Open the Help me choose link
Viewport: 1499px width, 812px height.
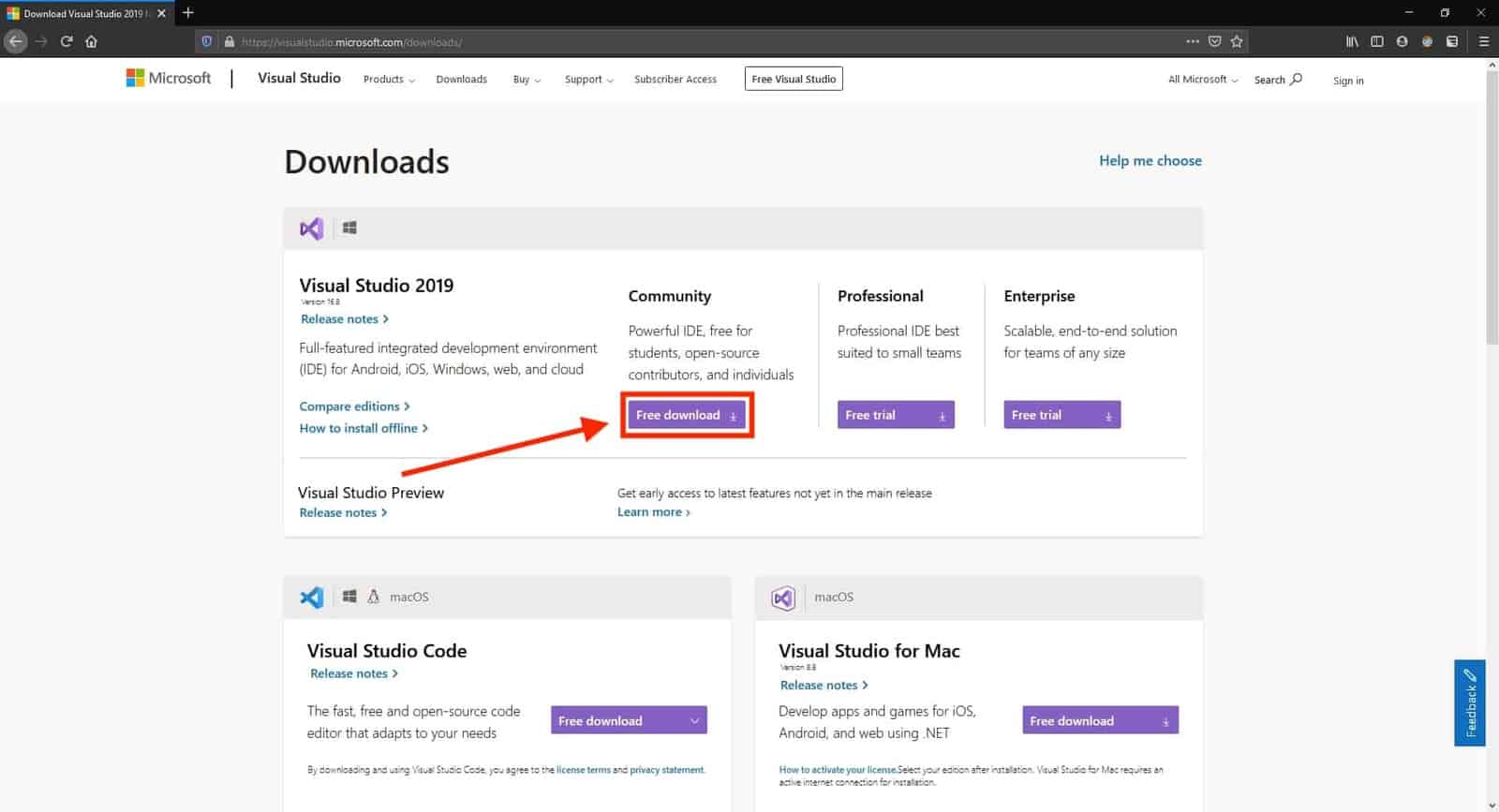tap(1150, 160)
